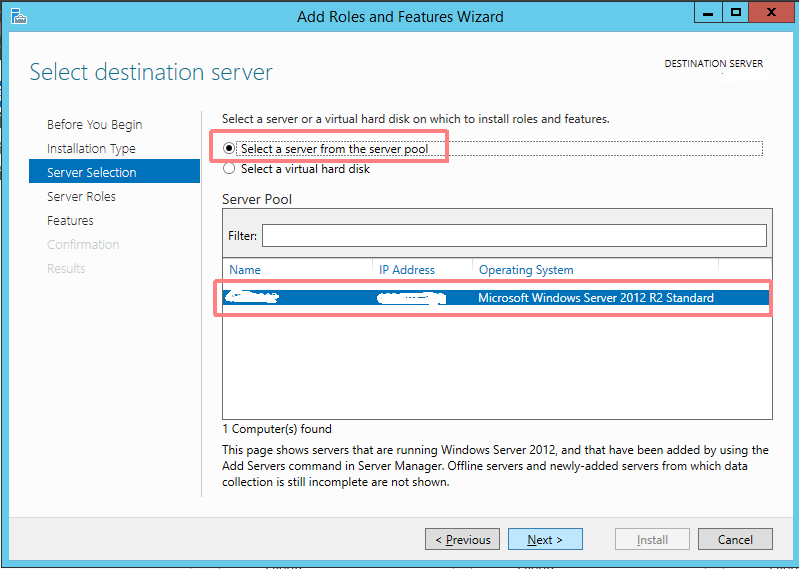Maximize the wizard window
The width and height of the screenshot is (799, 569).
[735, 13]
